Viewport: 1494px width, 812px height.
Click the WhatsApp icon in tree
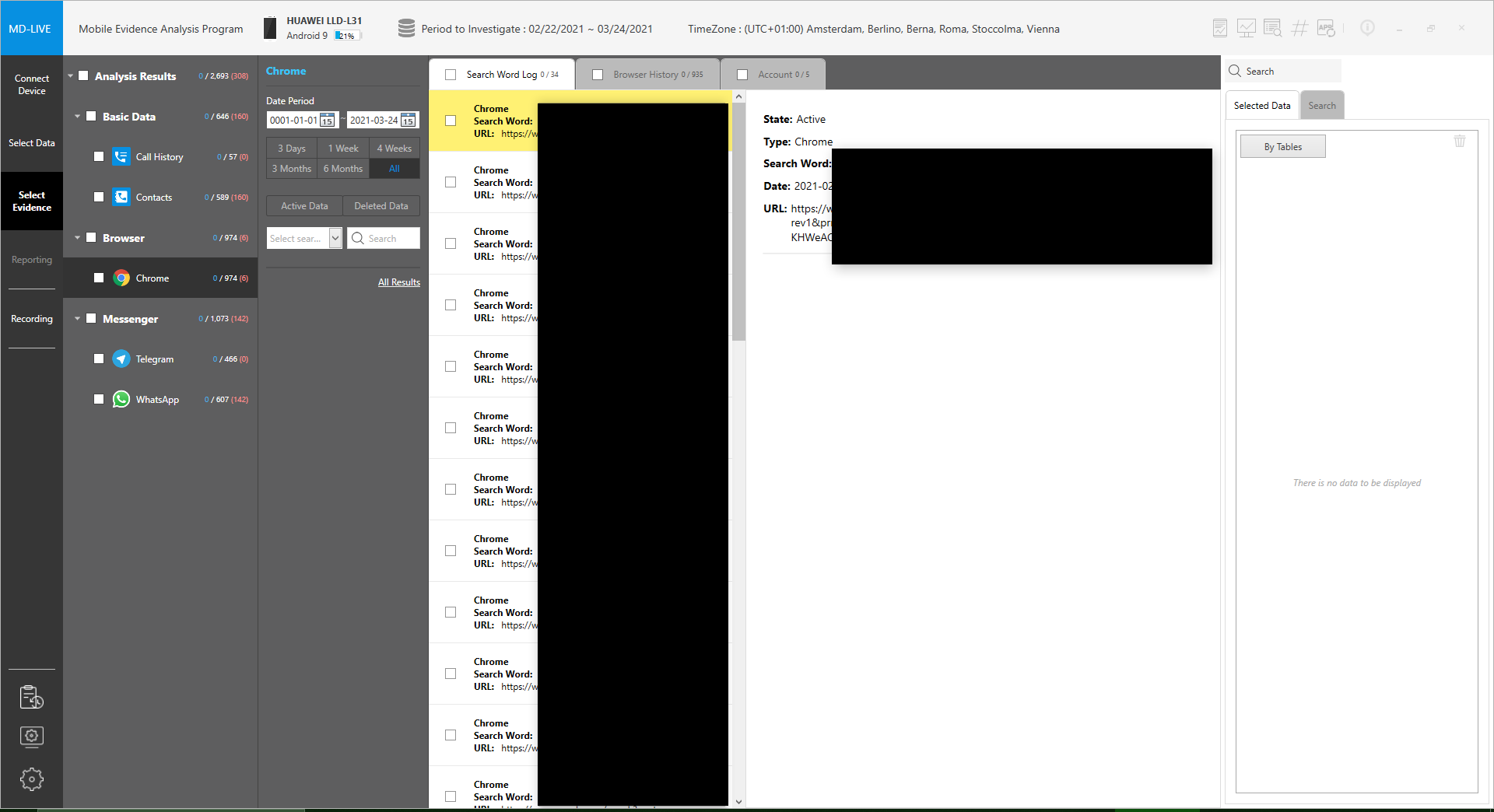click(121, 400)
